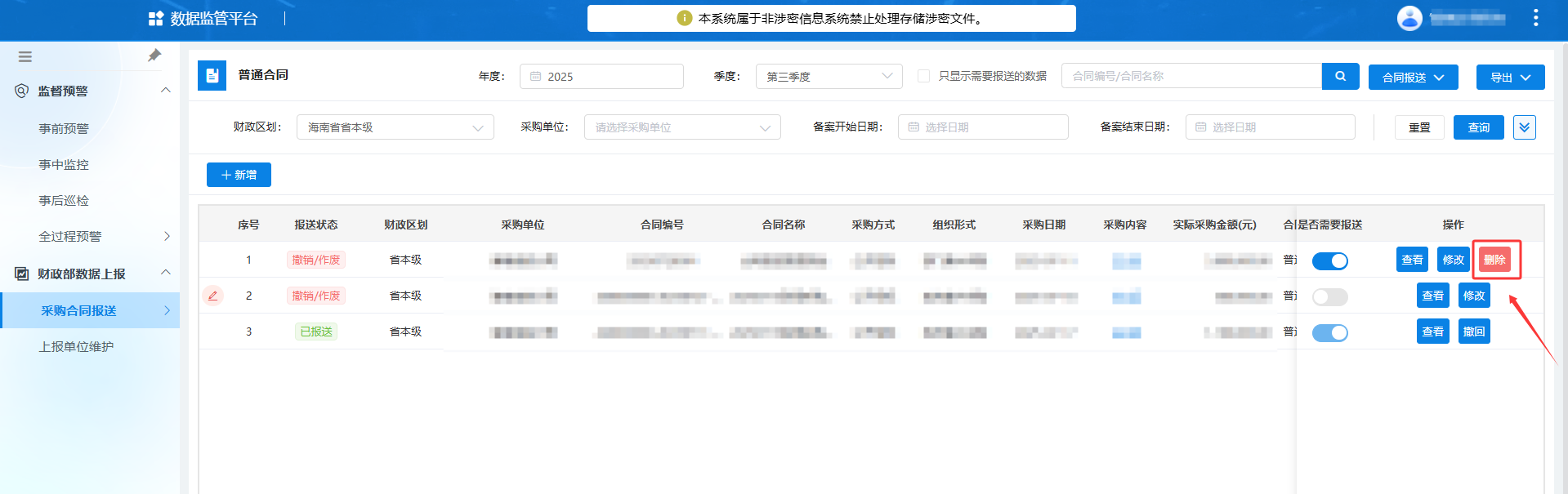The image size is (1568, 494).
Task: Click the hamburger menu collapse icon
Action: [x=25, y=57]
